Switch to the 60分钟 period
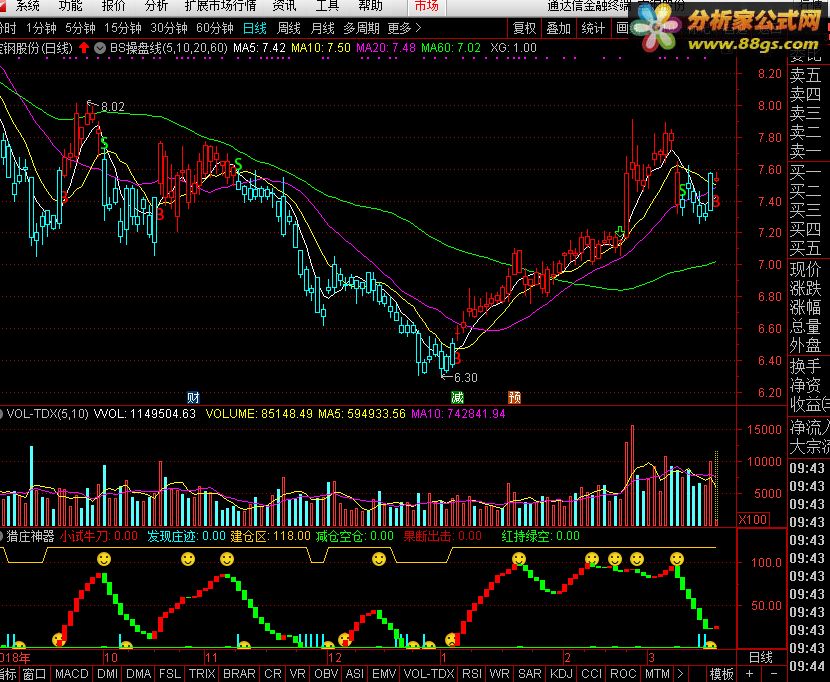 [215, 28]
